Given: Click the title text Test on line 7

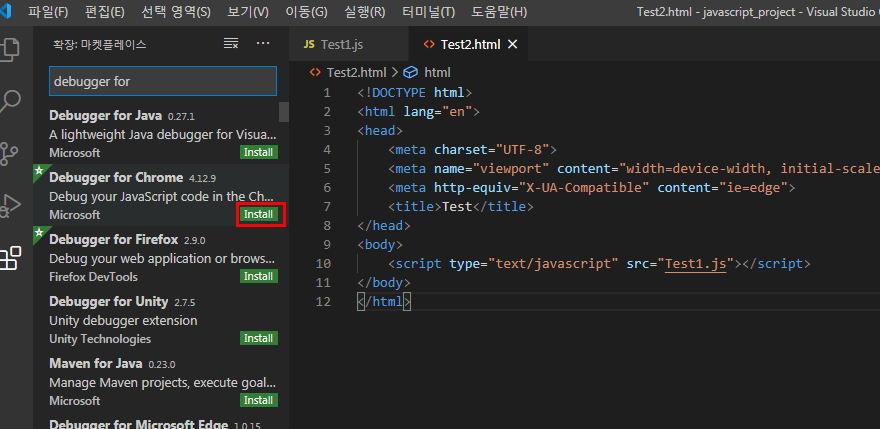Looking at the screenshot, I should (457, 207).
